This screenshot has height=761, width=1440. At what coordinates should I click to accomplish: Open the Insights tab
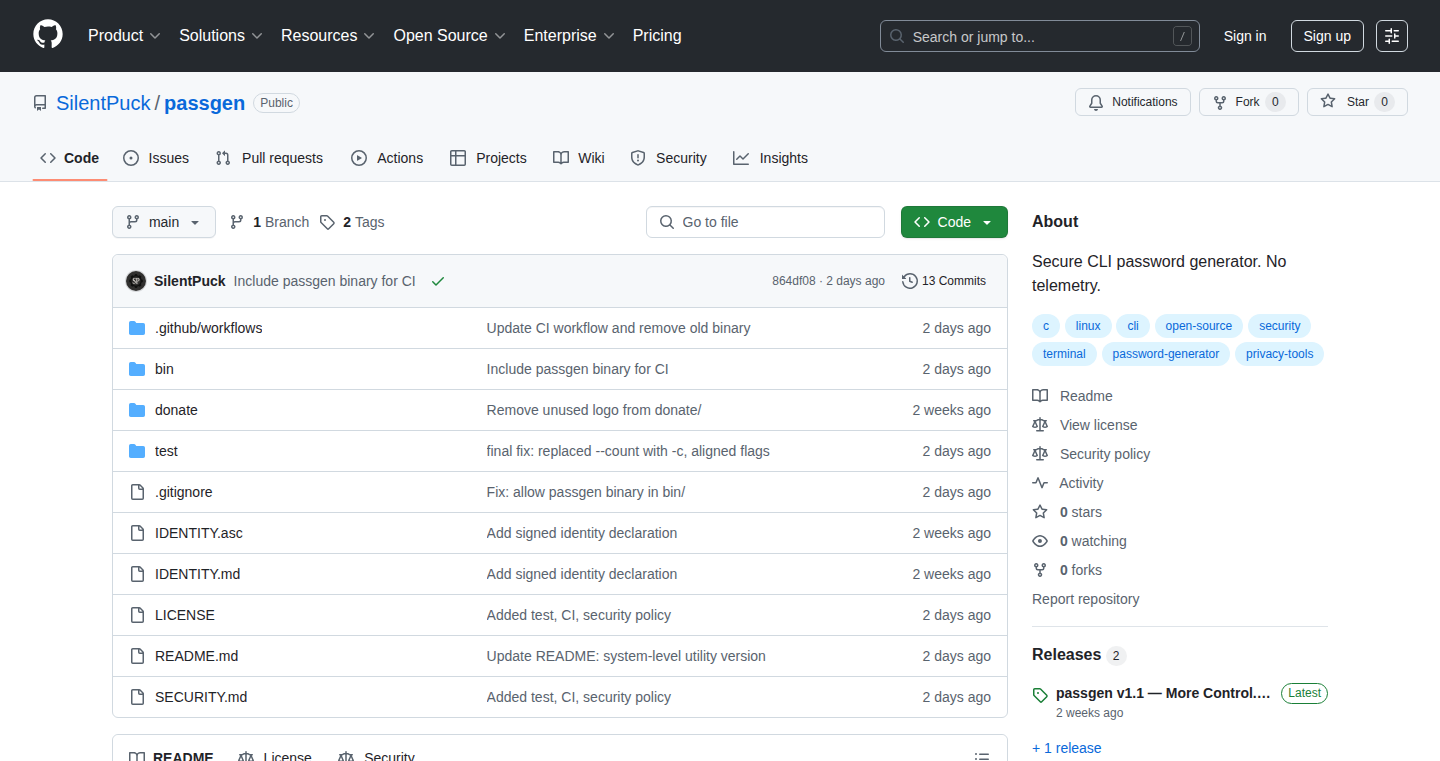pyautogui.click(x=770, y=158)
